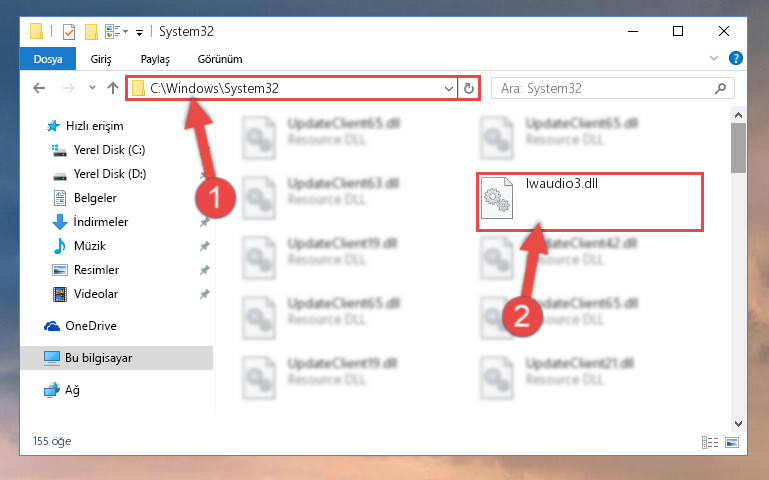Navigate up one folder level arrow

(113, 88)
